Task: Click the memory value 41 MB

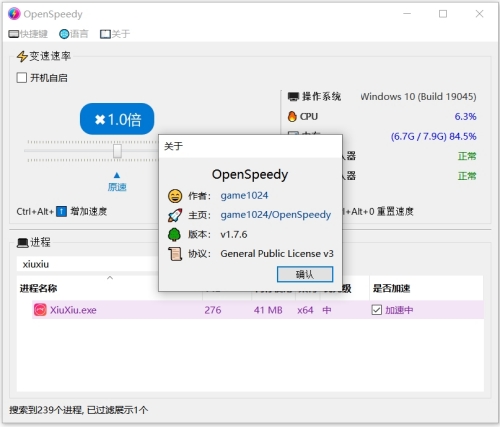Action: (x=268, y=310)
